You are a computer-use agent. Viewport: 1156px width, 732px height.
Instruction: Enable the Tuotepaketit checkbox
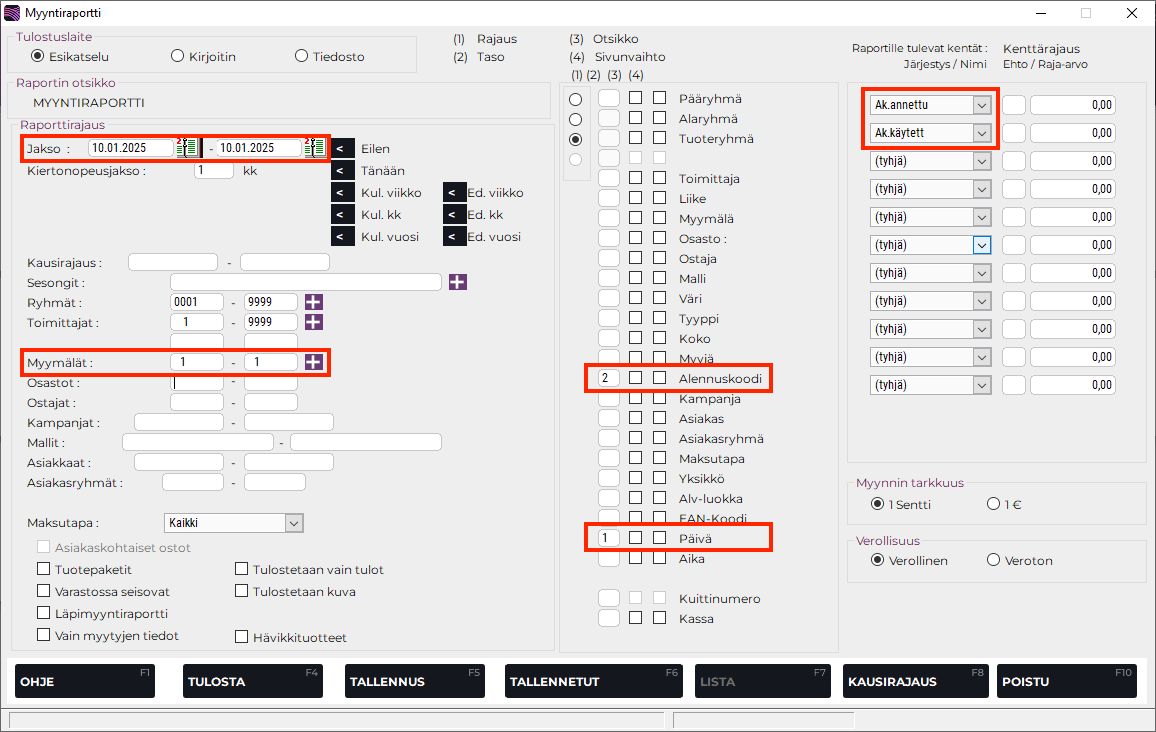(44, 569)
